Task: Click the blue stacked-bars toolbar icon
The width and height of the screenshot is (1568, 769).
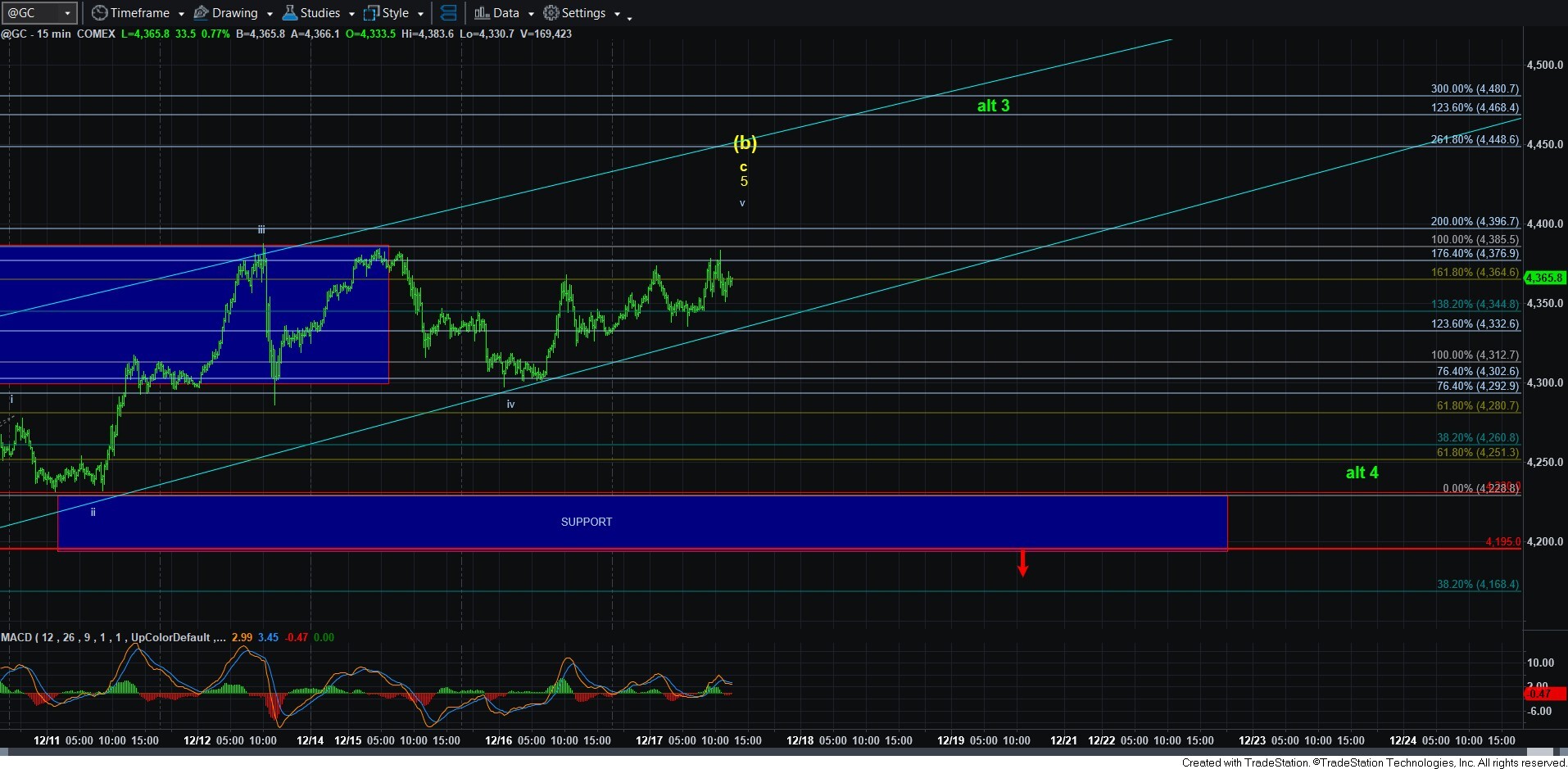Action: (448, 13)
